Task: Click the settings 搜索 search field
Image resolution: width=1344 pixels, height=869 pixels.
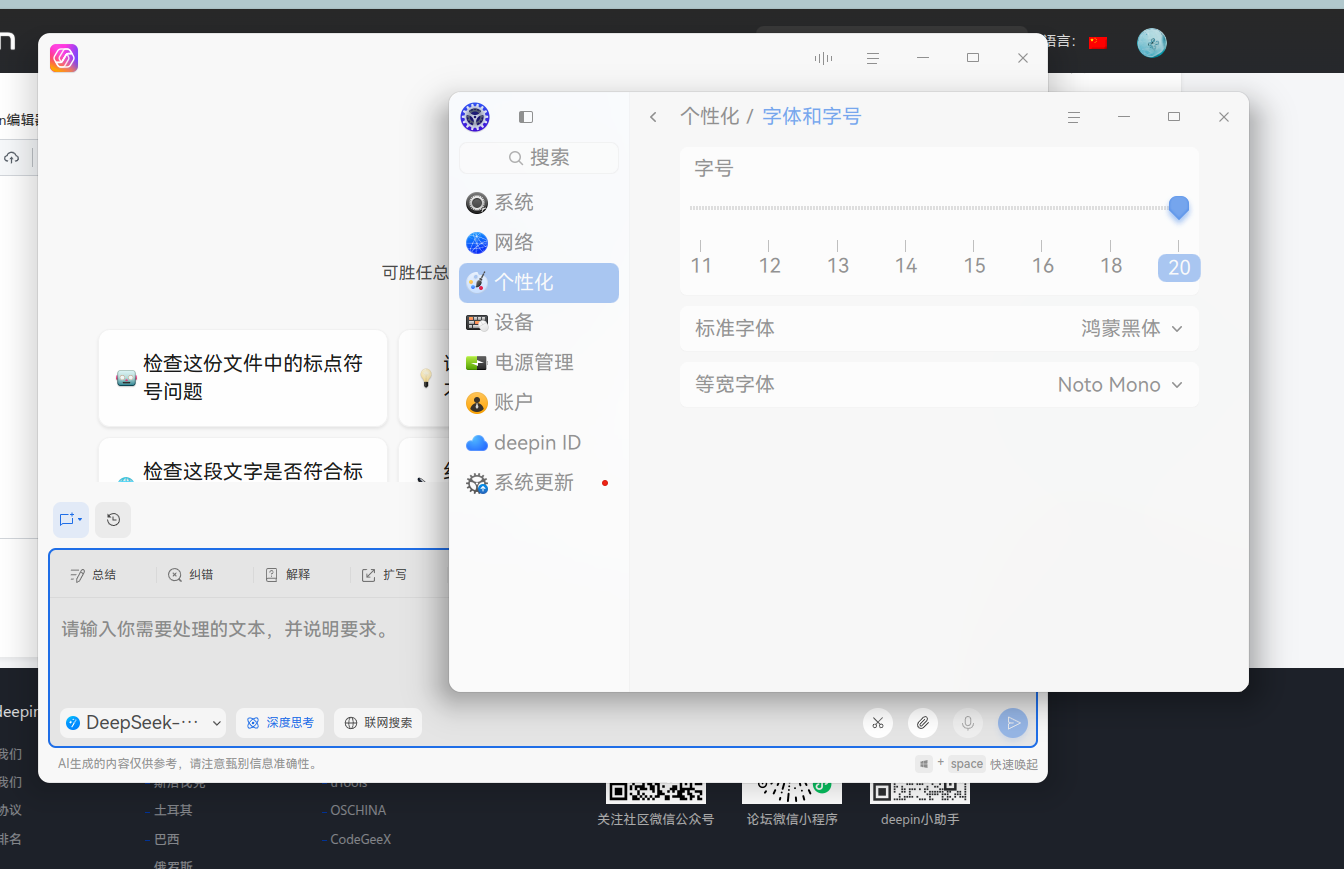Action: [x=539, y=158]
